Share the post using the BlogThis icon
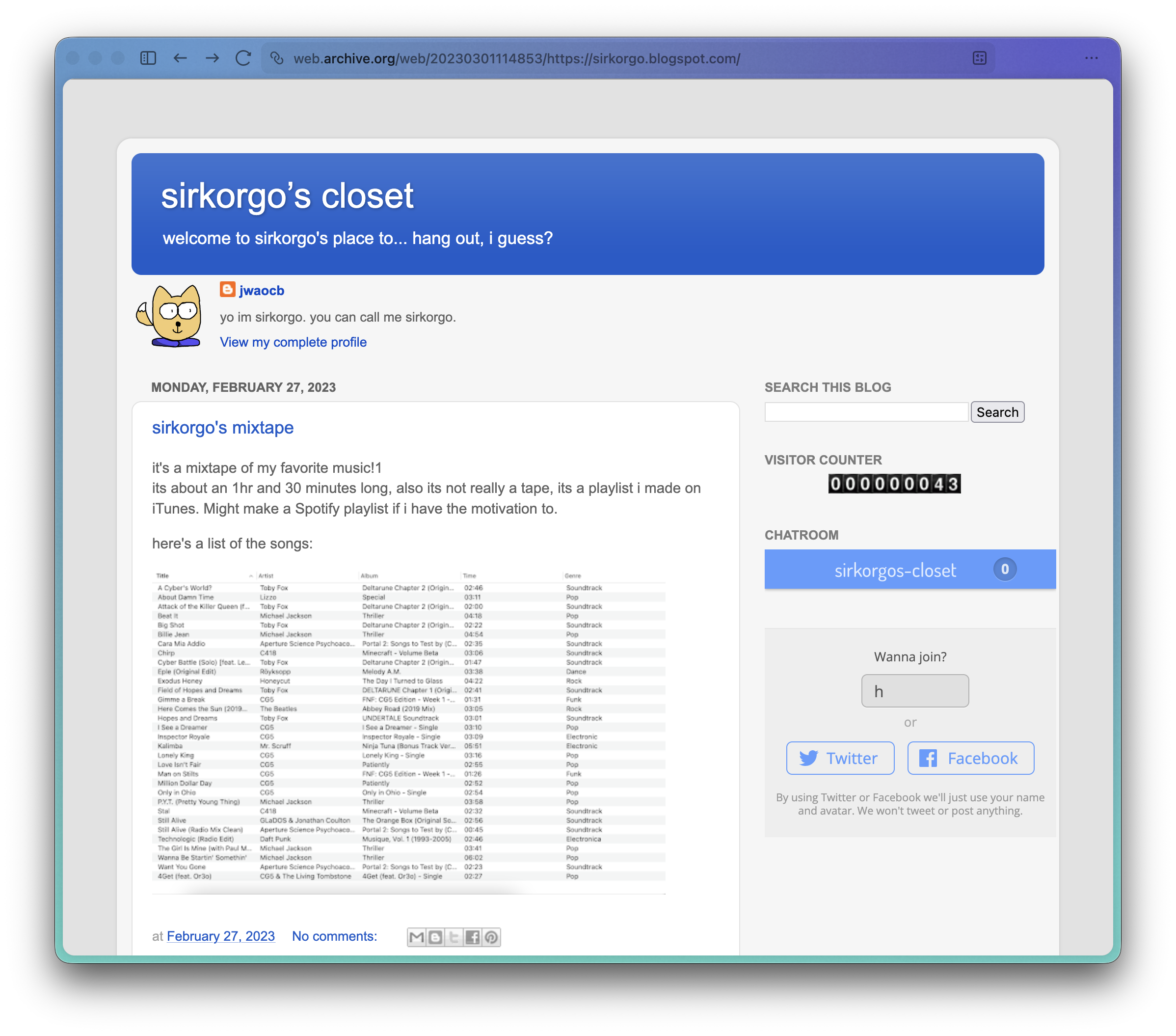The height and width of the screenshot is (1036, 1176). (435, 936)
